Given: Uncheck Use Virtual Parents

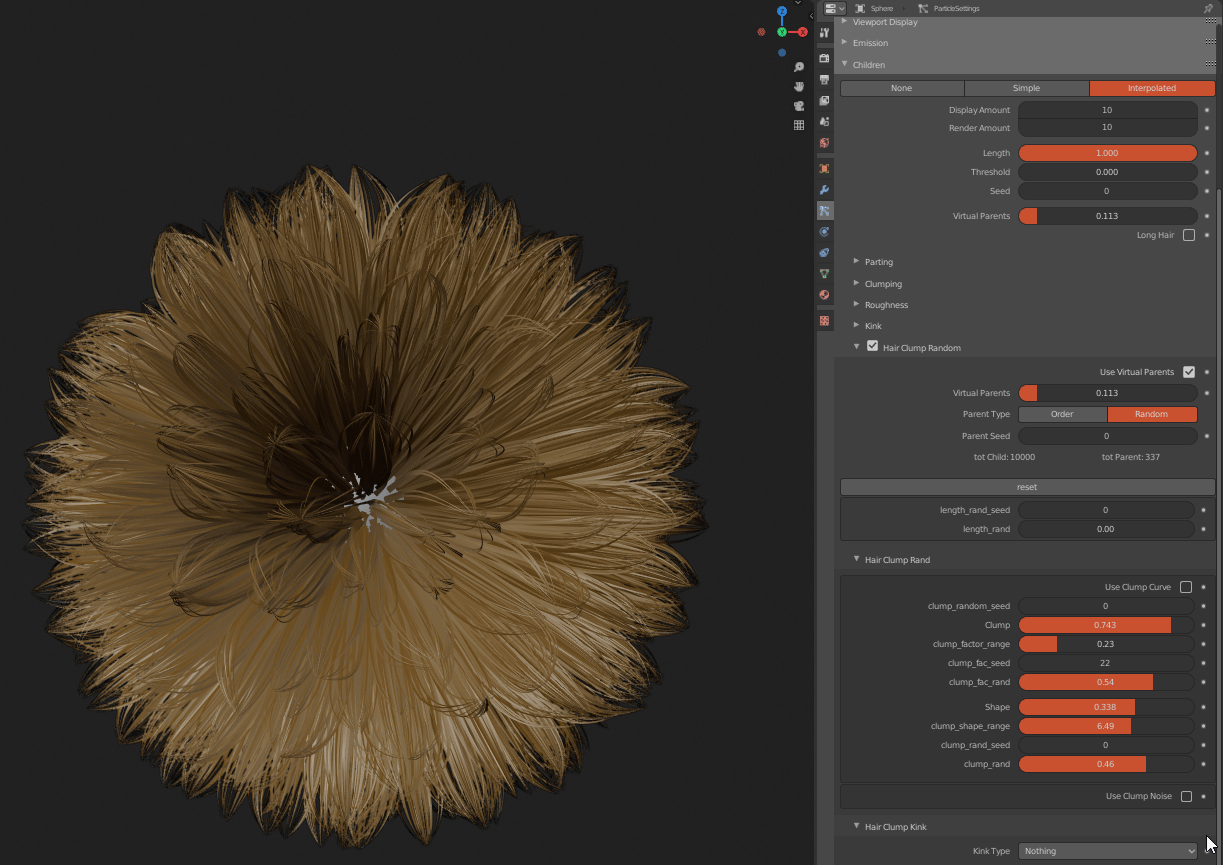Looking at the screenshot, I should (1188, 372).
